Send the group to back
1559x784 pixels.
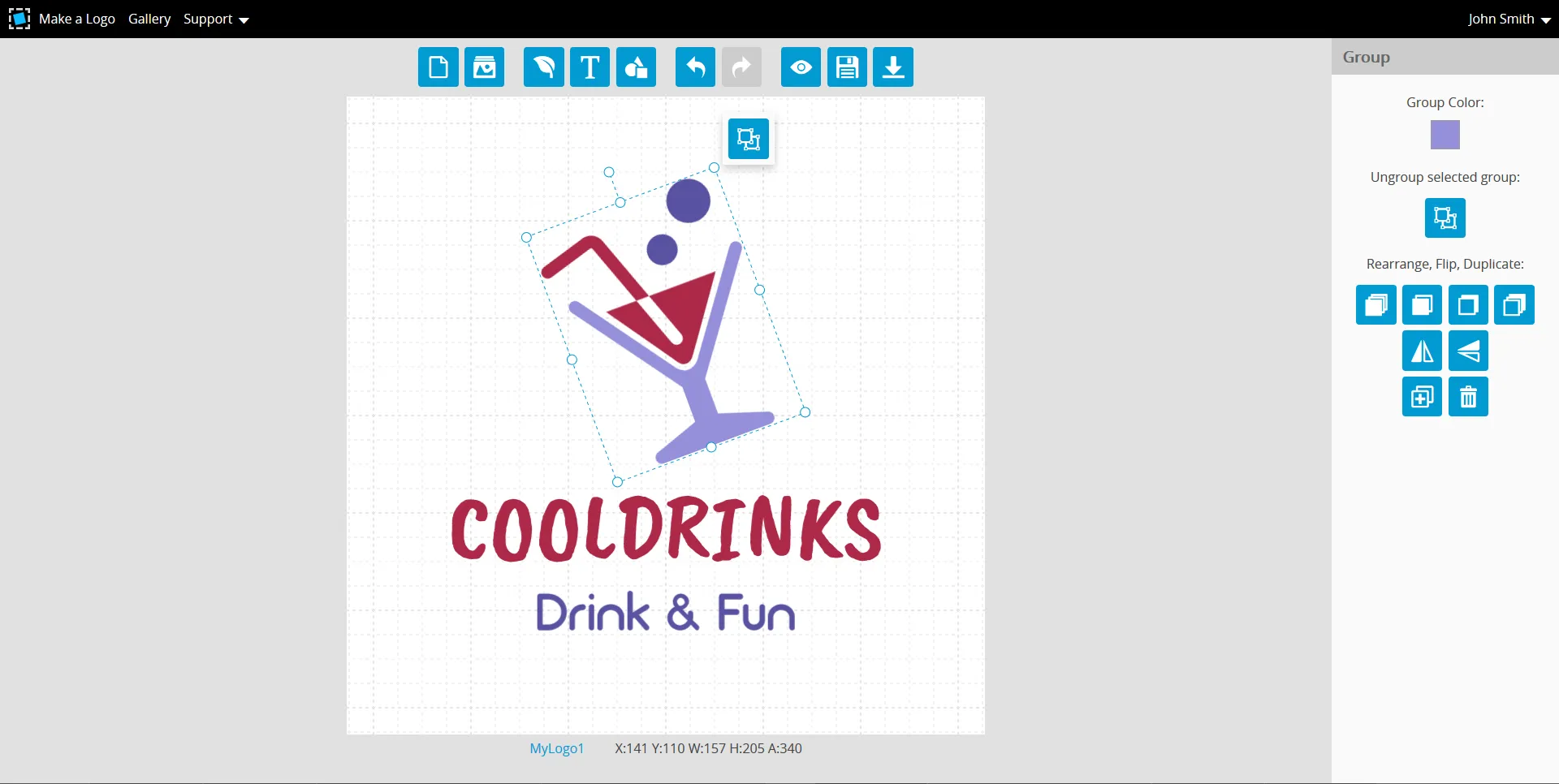[x=1514, y=305]
